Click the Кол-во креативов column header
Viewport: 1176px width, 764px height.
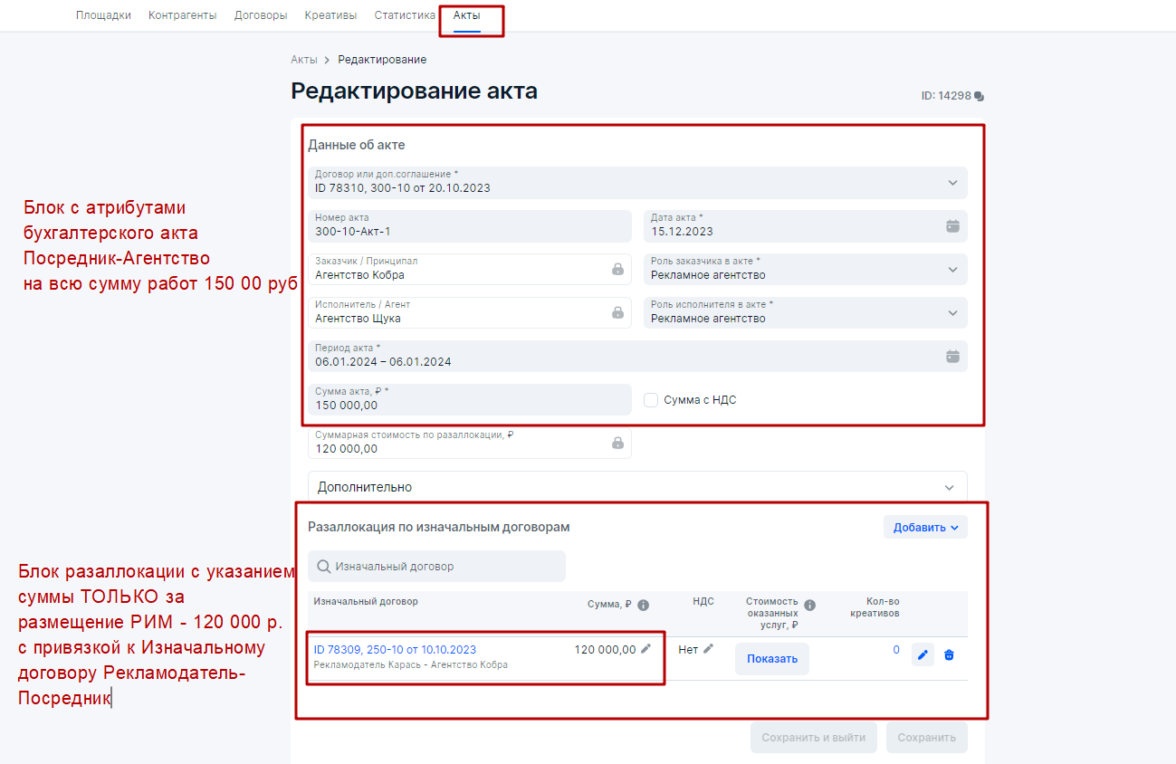coord(874,607)
